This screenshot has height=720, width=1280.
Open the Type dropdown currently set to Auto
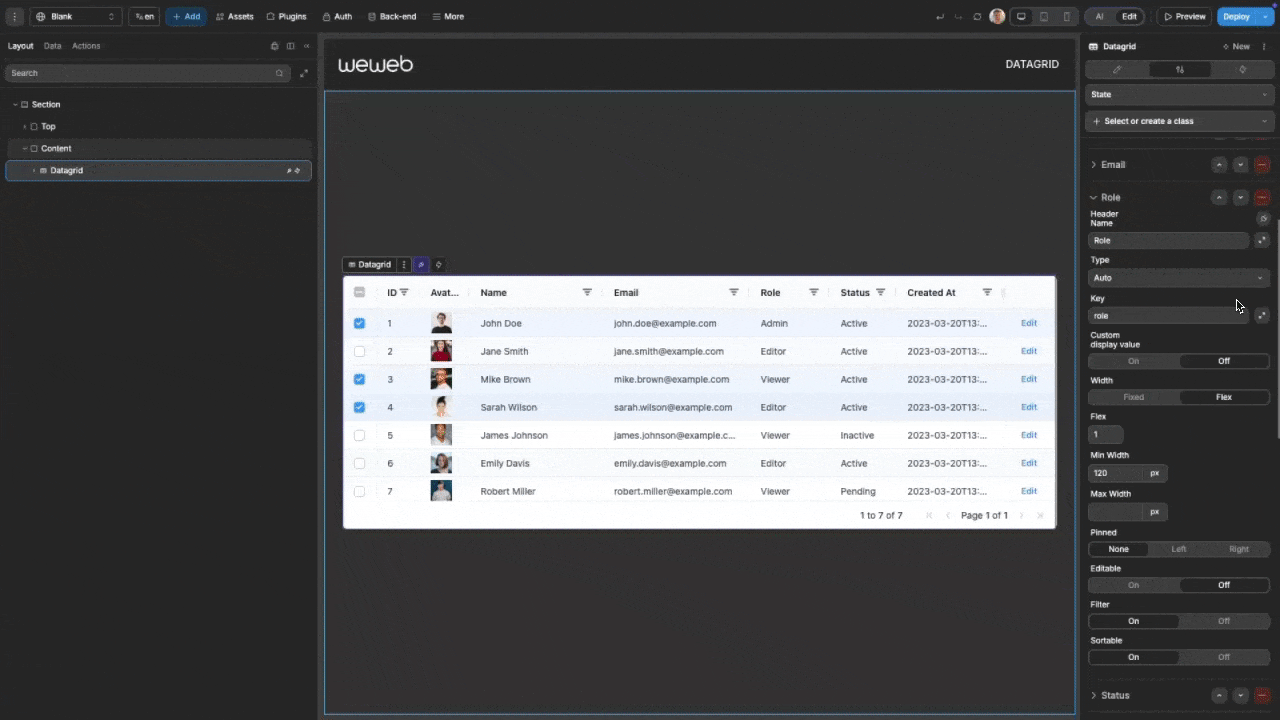point(1178,277)
